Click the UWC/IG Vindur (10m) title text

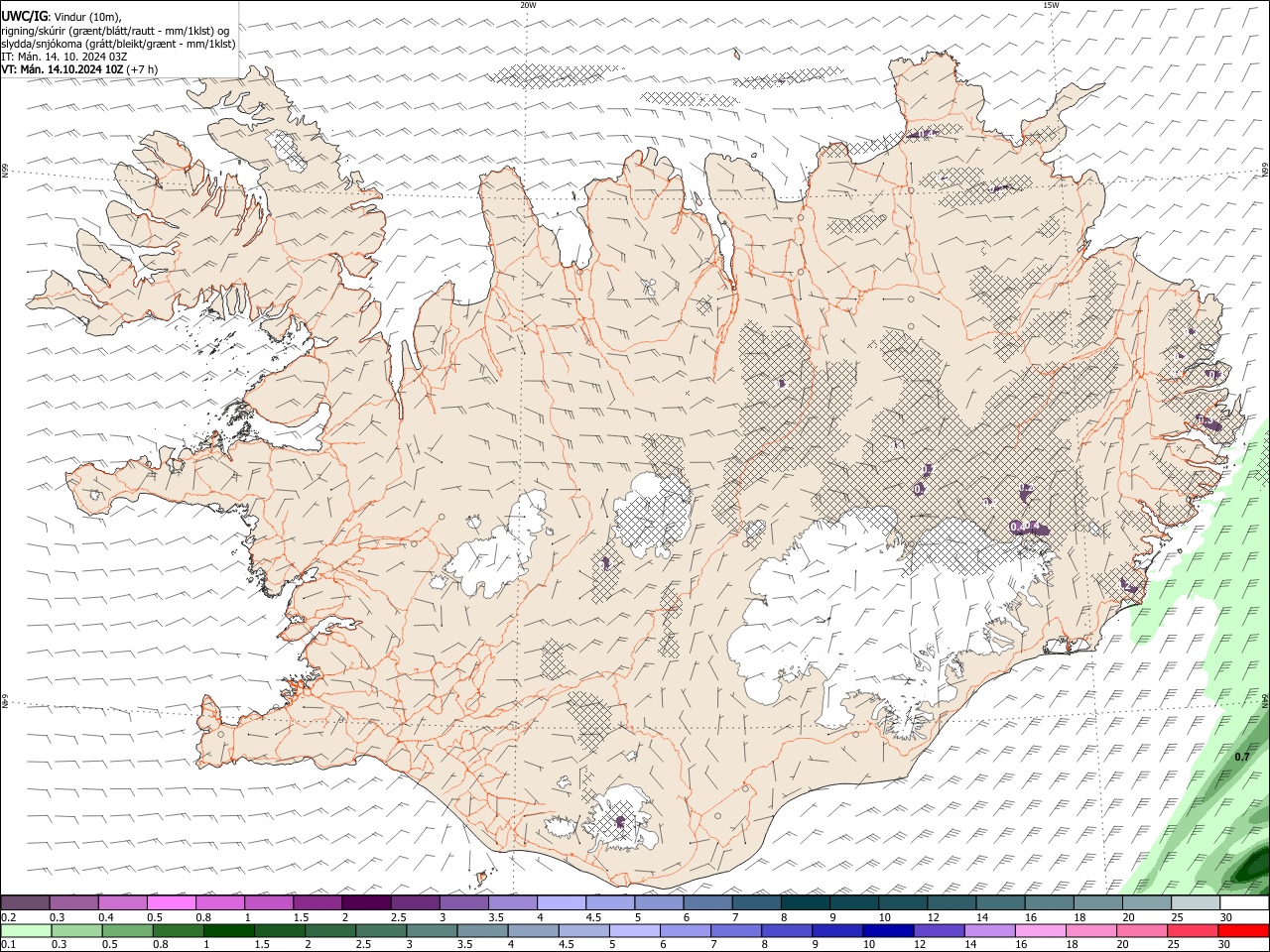[62, 17]
